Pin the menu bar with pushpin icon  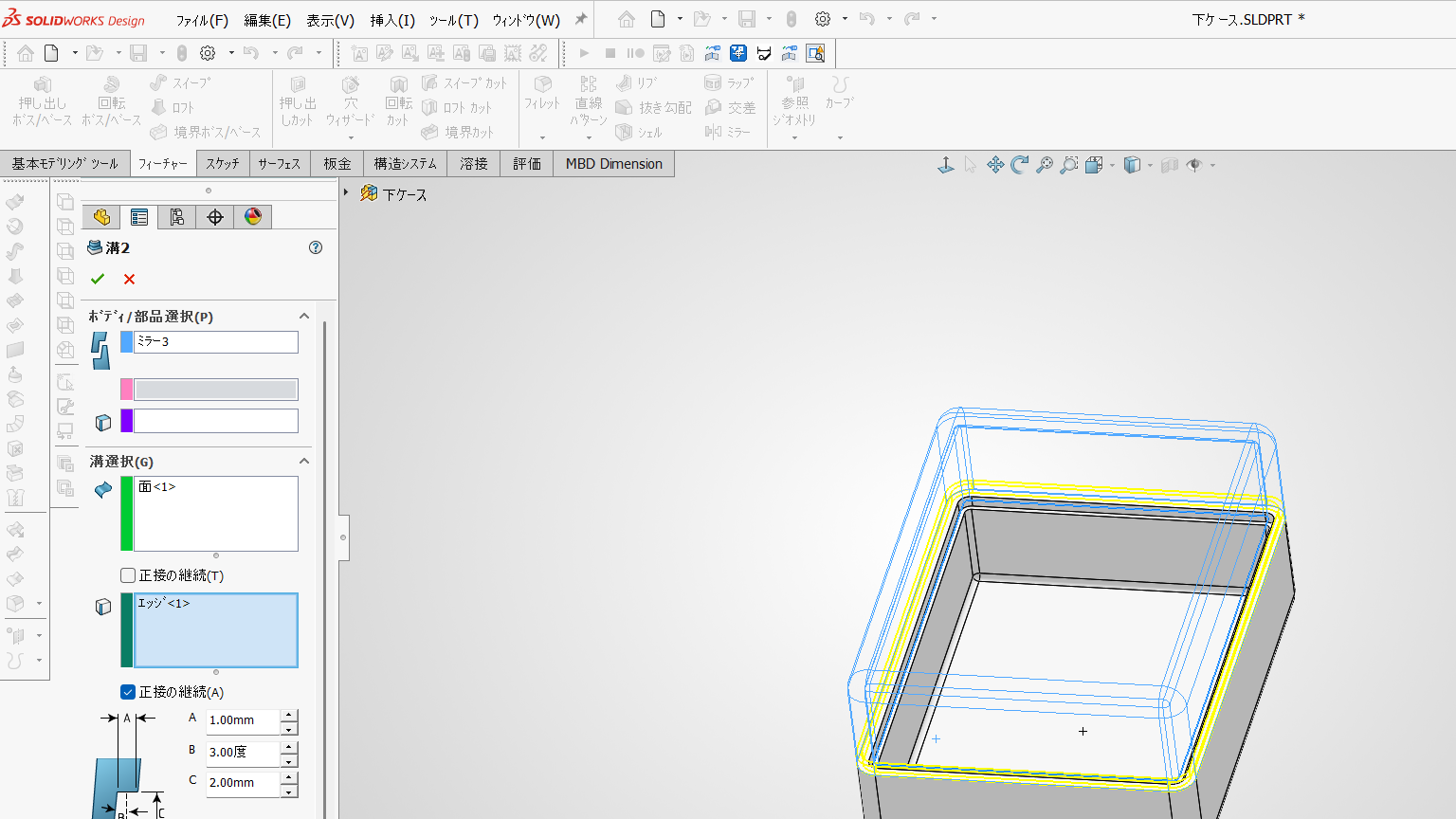tap(581, 19)
